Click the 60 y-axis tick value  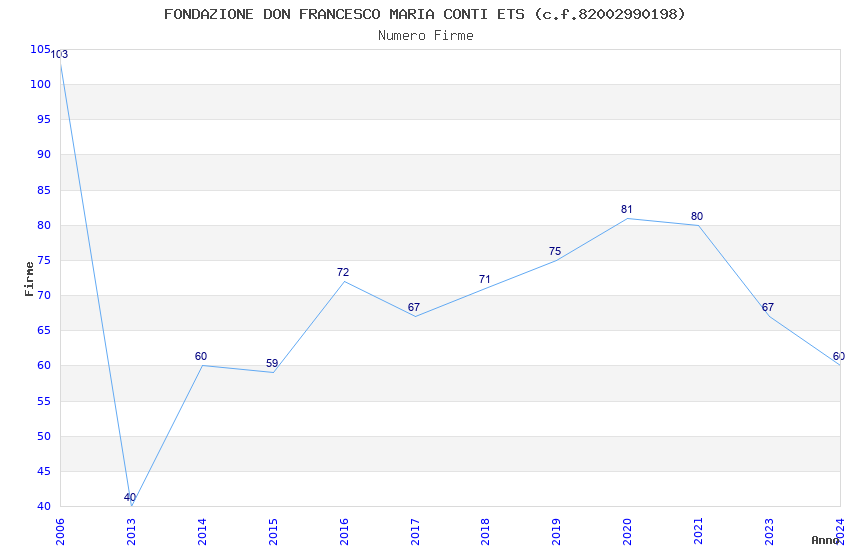click(44, 365)
